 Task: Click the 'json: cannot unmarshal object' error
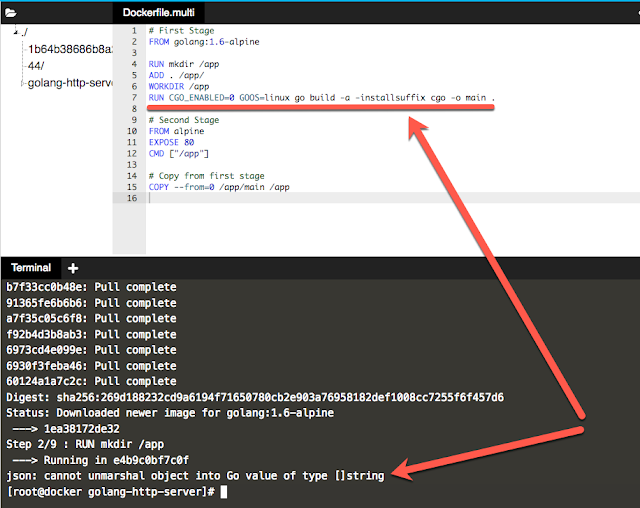[x=195, y=476]
